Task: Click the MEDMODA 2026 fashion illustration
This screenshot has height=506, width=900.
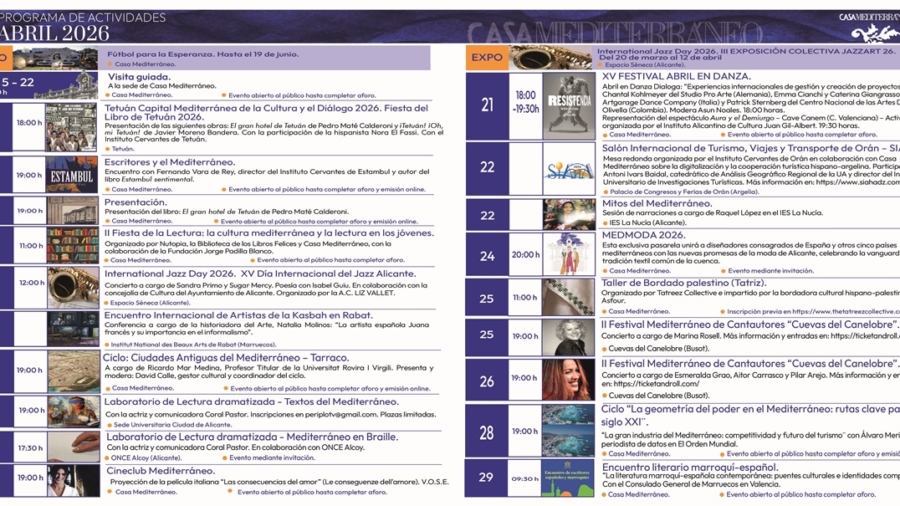Action: tap(569, 254)
